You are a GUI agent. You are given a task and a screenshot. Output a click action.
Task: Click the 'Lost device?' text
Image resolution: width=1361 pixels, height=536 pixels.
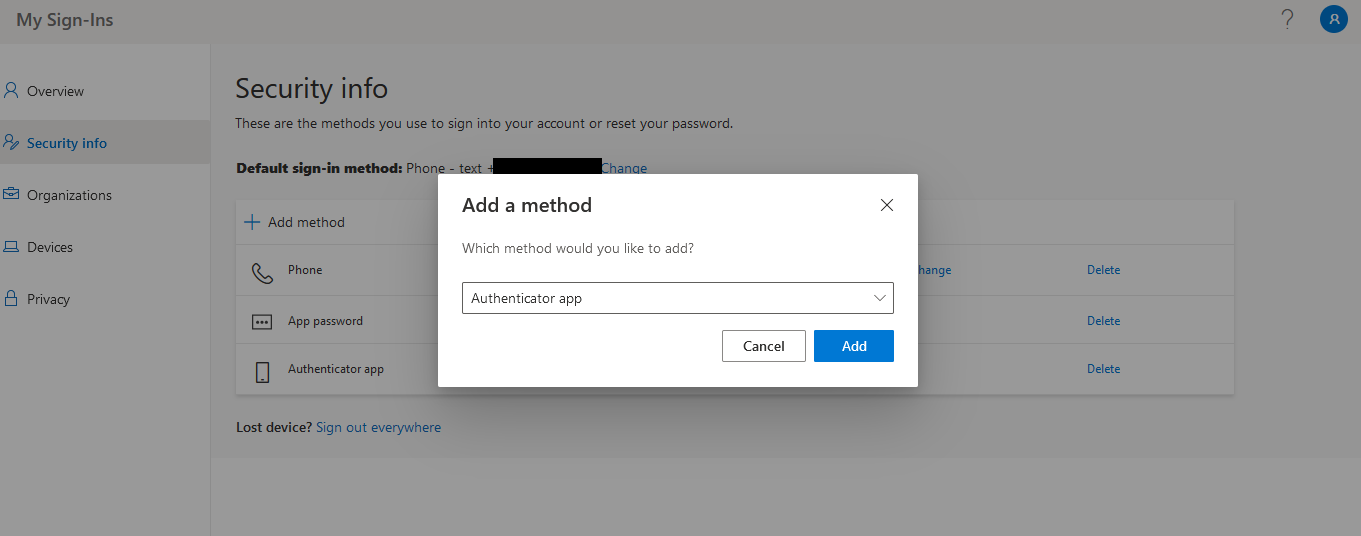click(273, 427)
